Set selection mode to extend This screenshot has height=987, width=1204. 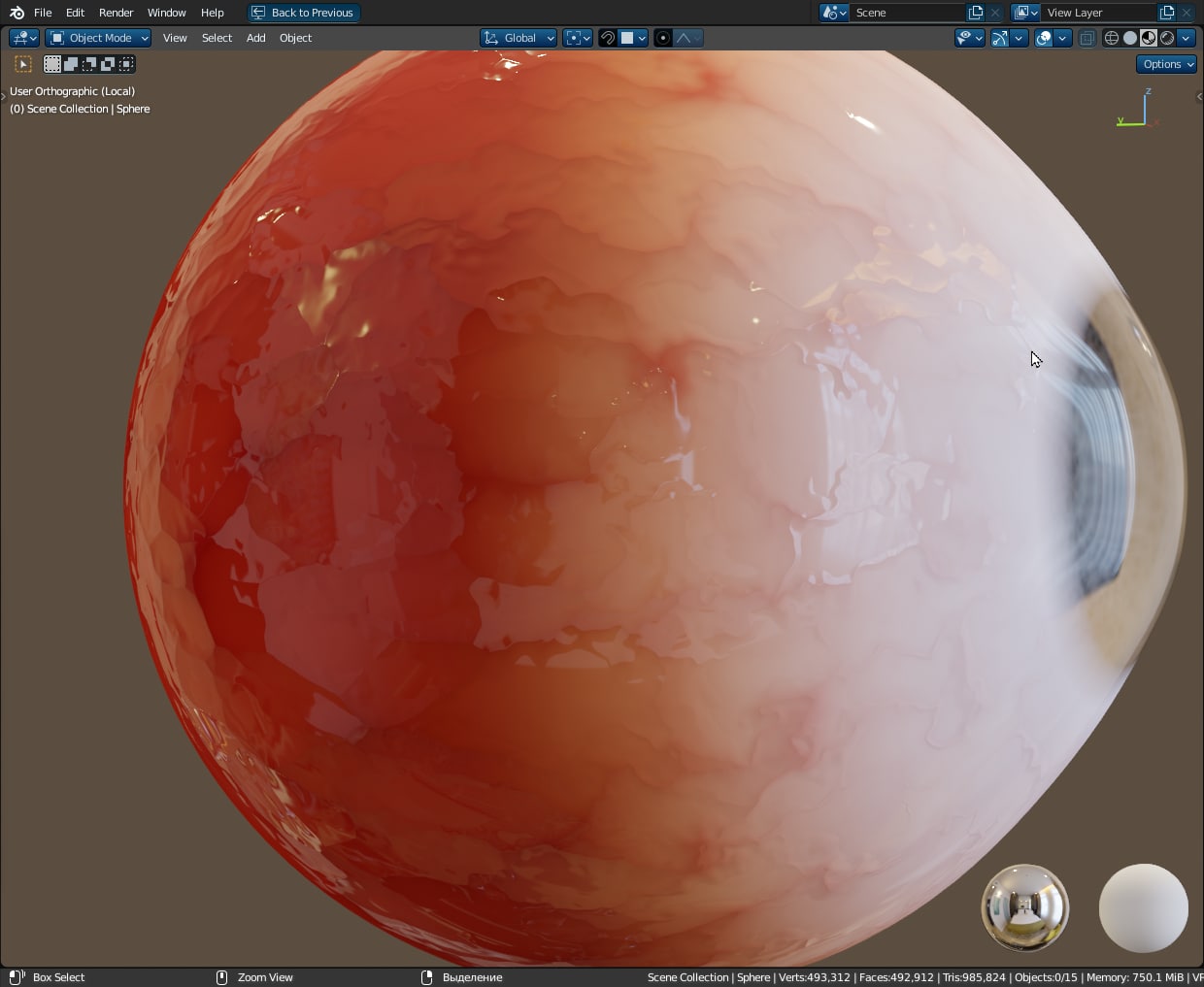pyautogui.click(x=71, y=64)
